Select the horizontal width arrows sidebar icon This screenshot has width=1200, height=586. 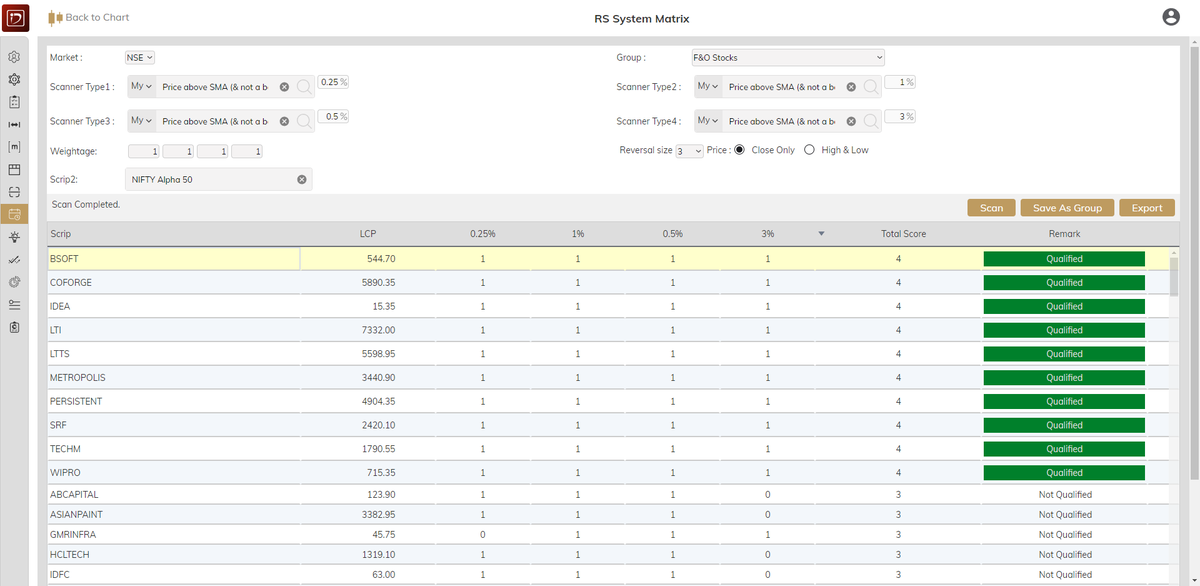15,125
